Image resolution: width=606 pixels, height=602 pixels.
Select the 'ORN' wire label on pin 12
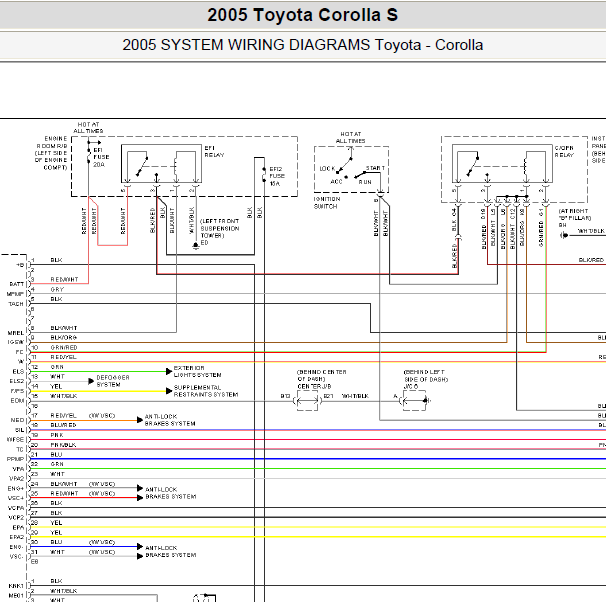point(57,367)
